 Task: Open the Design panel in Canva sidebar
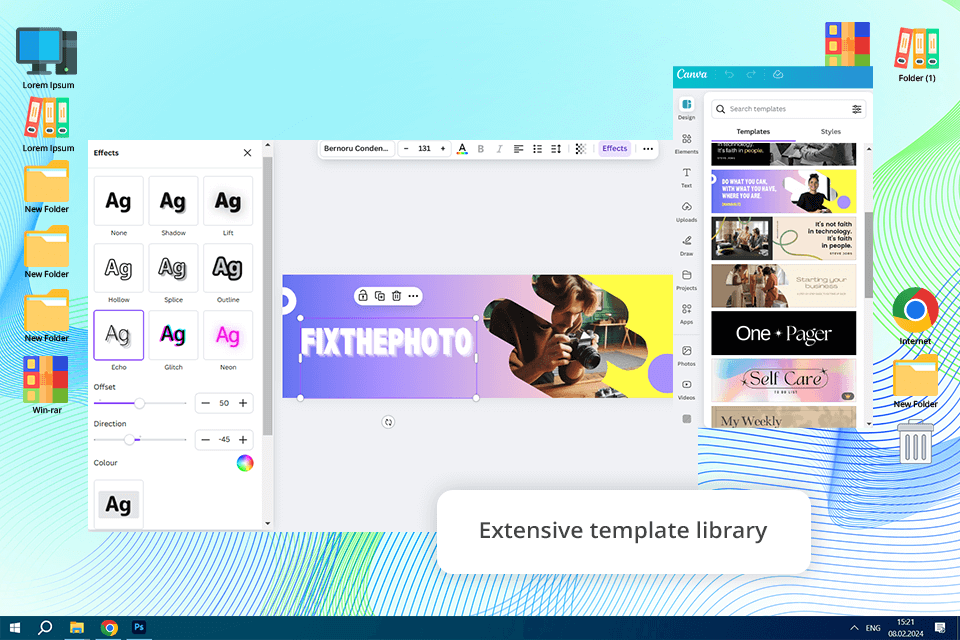686,108
